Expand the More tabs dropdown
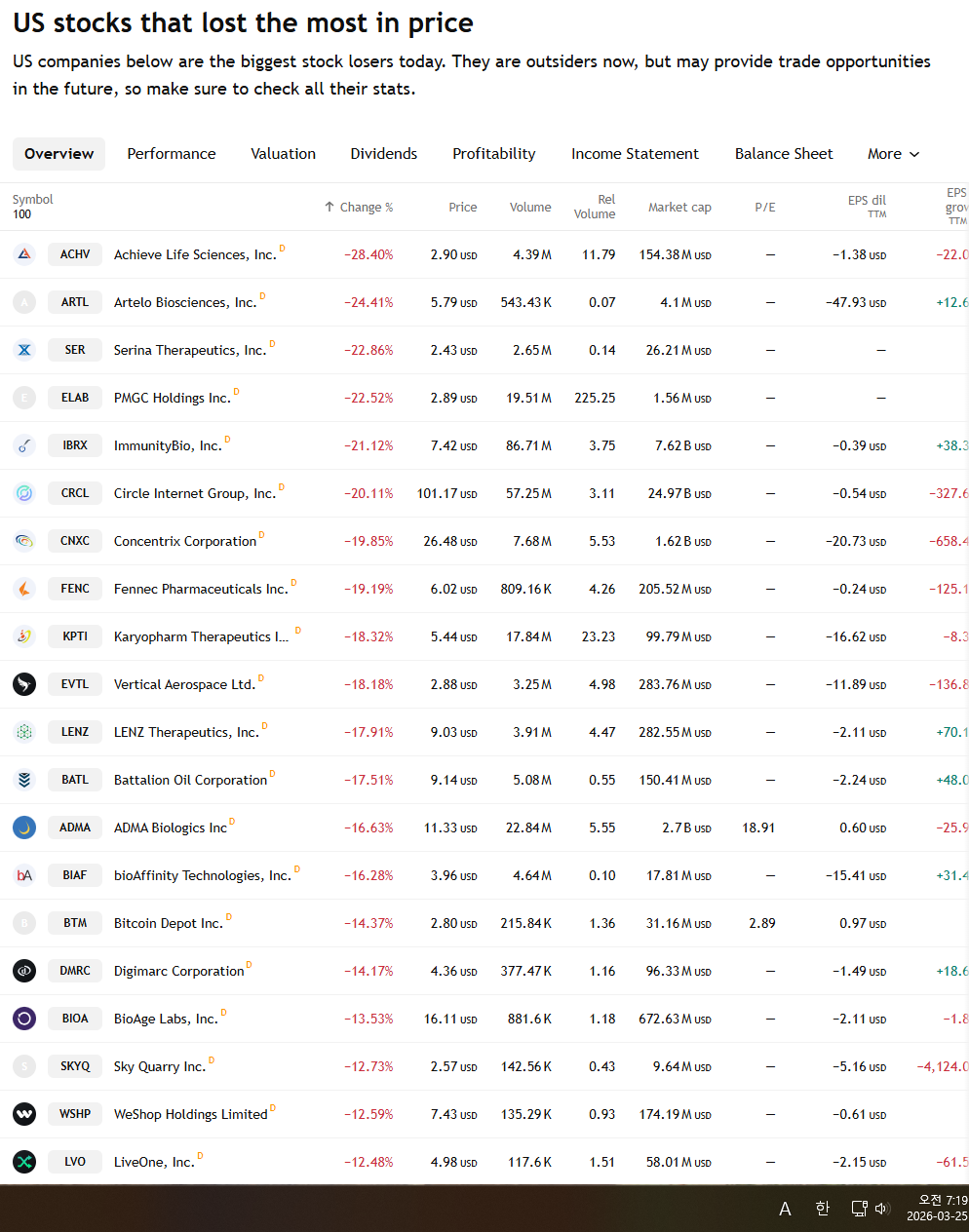Screen dimensions: 969x1232 point(894,154)
